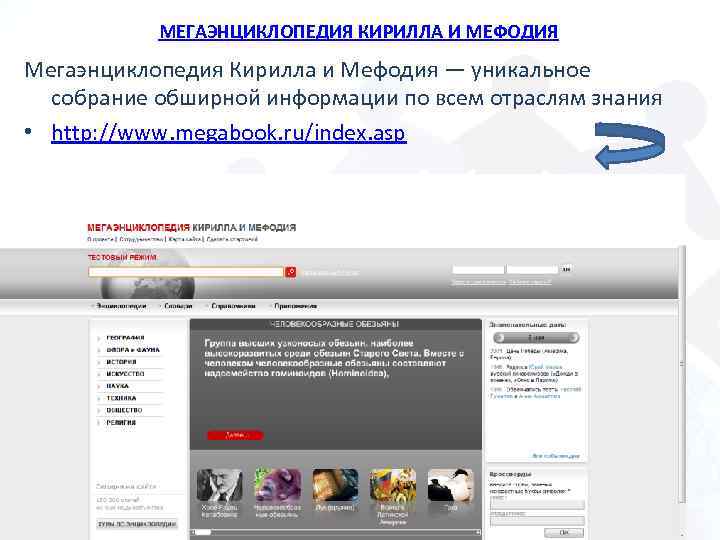Select the ОБЩЕСТВО category

pos(124,410)
